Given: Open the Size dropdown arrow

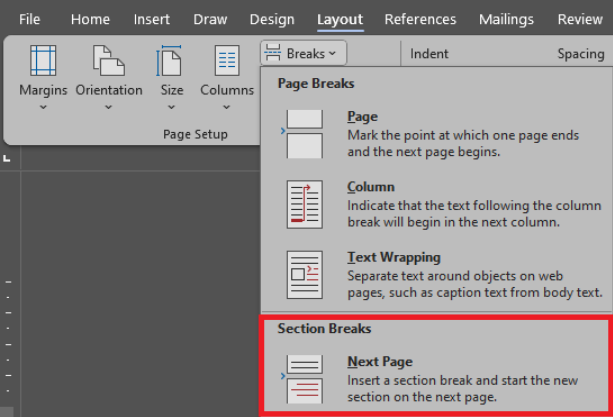Looking at the screenshot, I should coord(172,107).
